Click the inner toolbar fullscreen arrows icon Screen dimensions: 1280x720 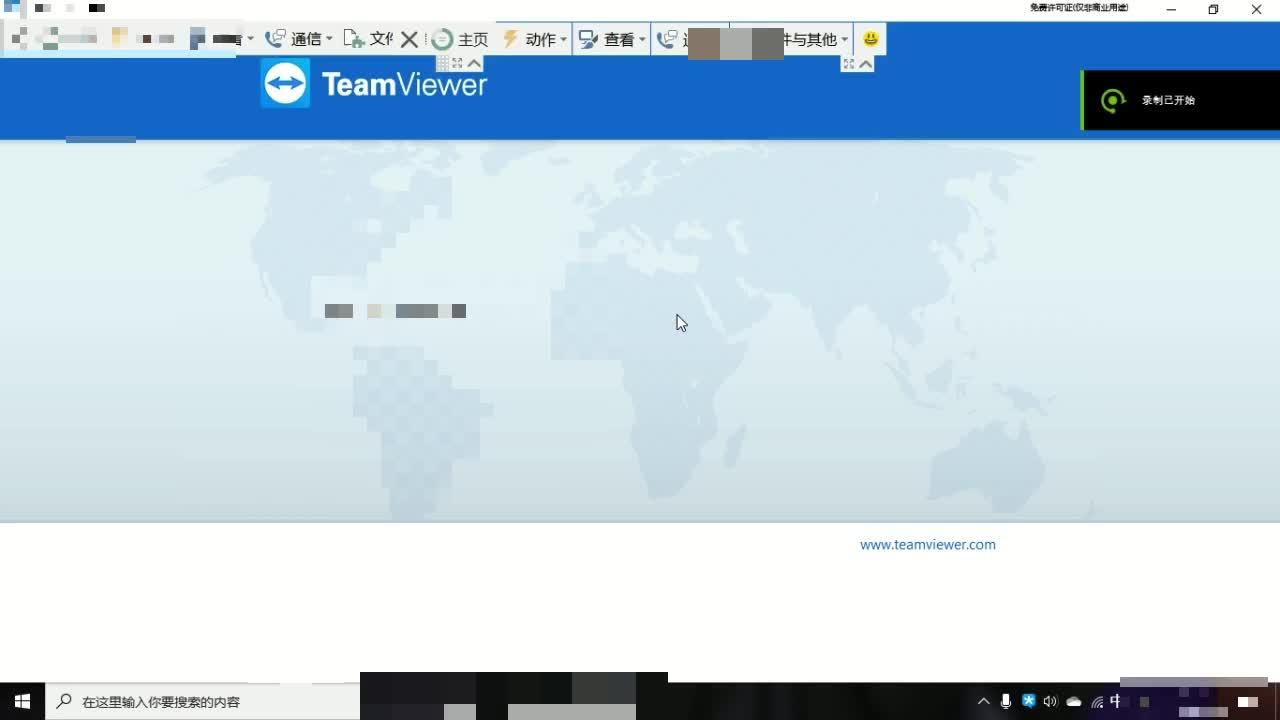(458, 63)
